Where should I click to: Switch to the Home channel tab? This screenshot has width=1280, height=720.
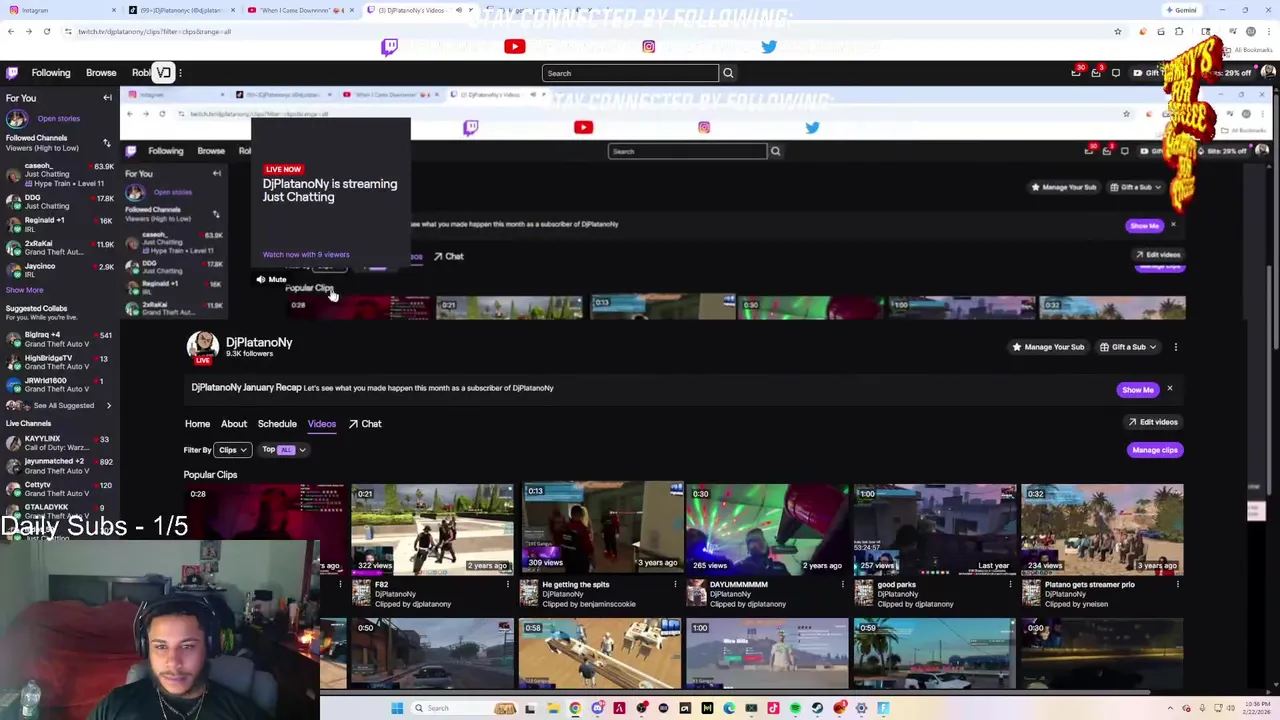[197, 424]
